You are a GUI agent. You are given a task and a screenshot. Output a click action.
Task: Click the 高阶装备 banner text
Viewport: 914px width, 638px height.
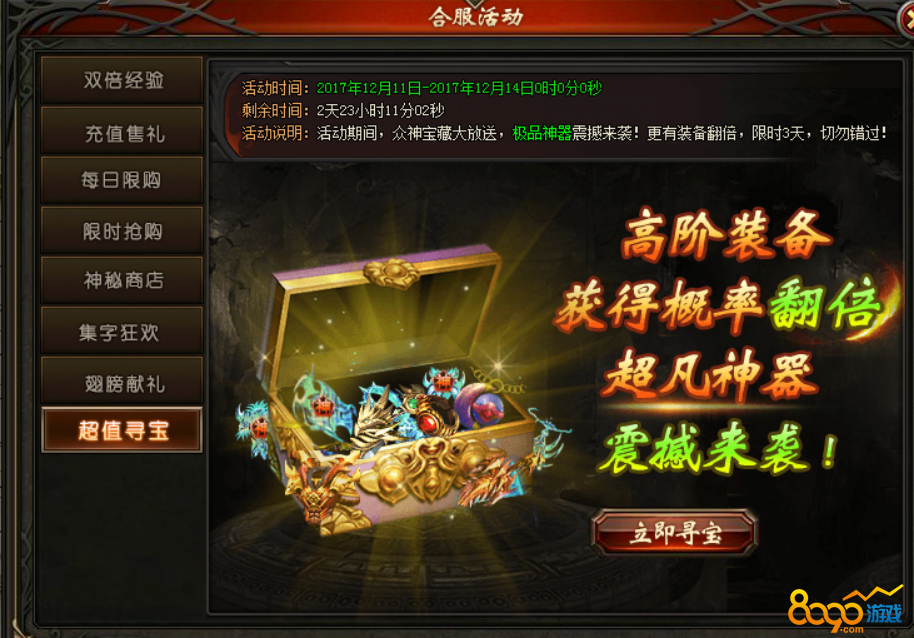tap(726, 234)
